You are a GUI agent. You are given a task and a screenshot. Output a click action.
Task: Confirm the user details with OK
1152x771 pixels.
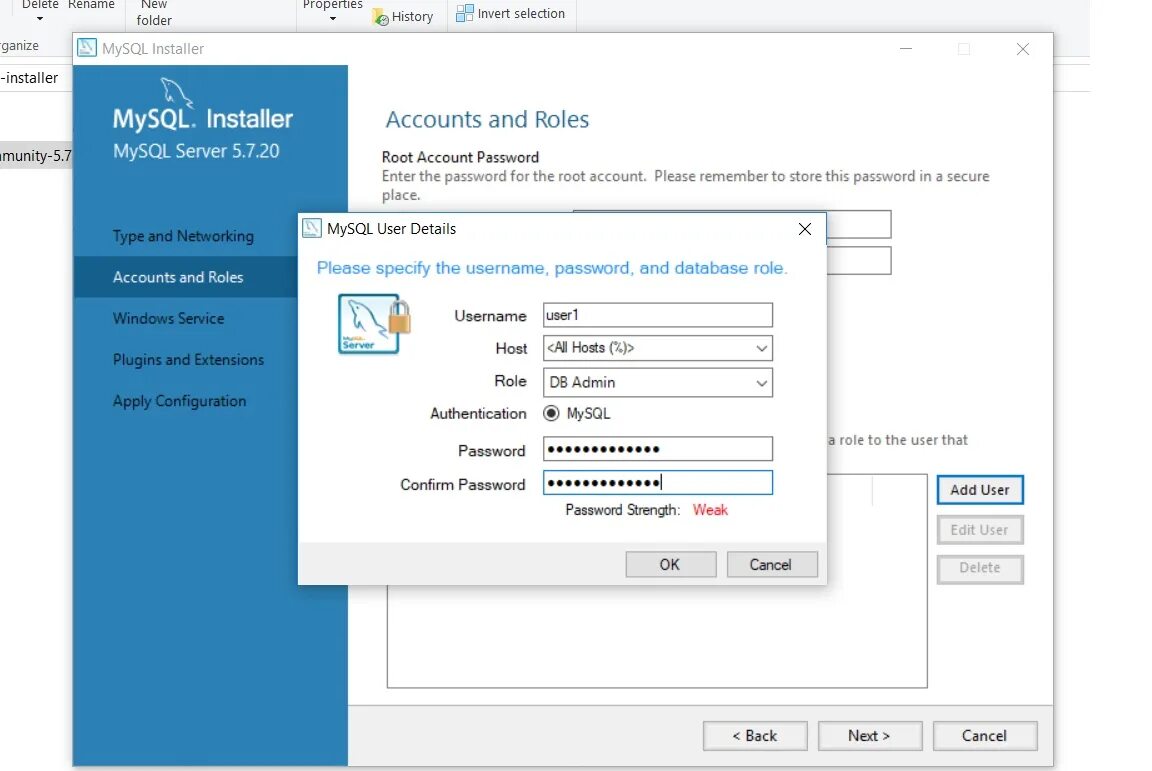[x=671, y=564]
